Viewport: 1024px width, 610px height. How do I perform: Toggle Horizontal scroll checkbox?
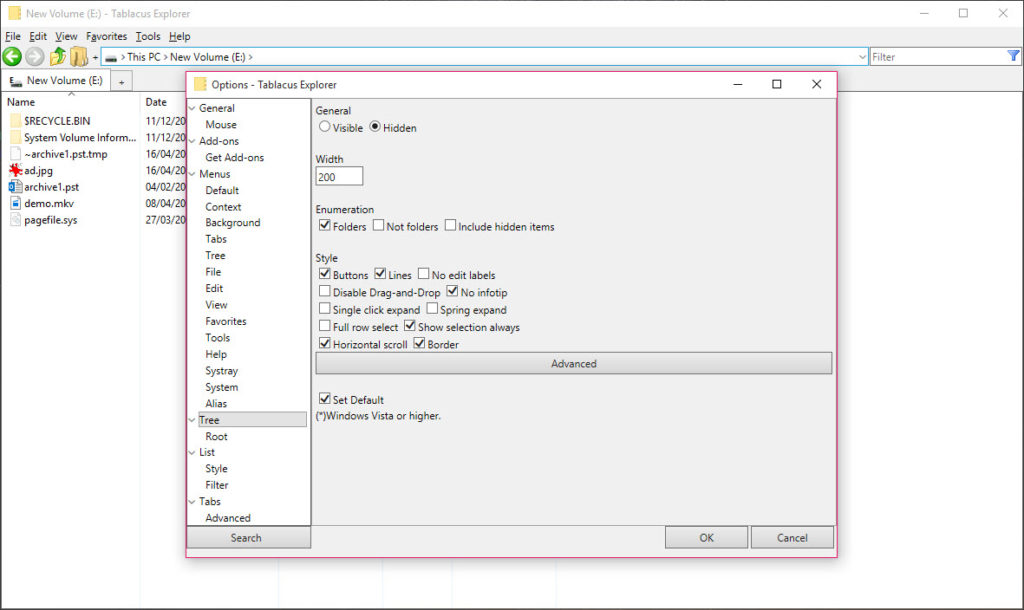325,344
